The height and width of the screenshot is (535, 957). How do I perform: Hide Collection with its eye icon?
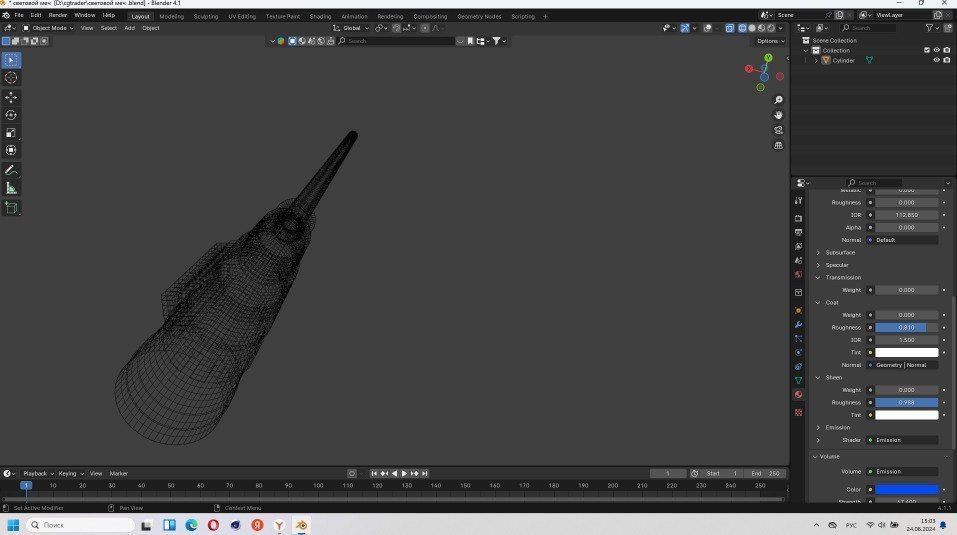pyautogui.click(x=936, y=51)
